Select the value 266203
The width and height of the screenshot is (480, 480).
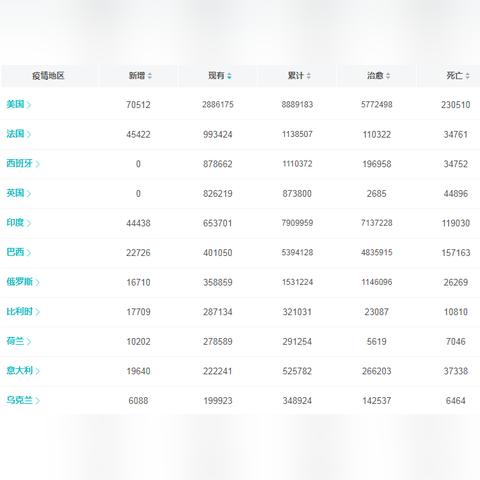(377, 371)
